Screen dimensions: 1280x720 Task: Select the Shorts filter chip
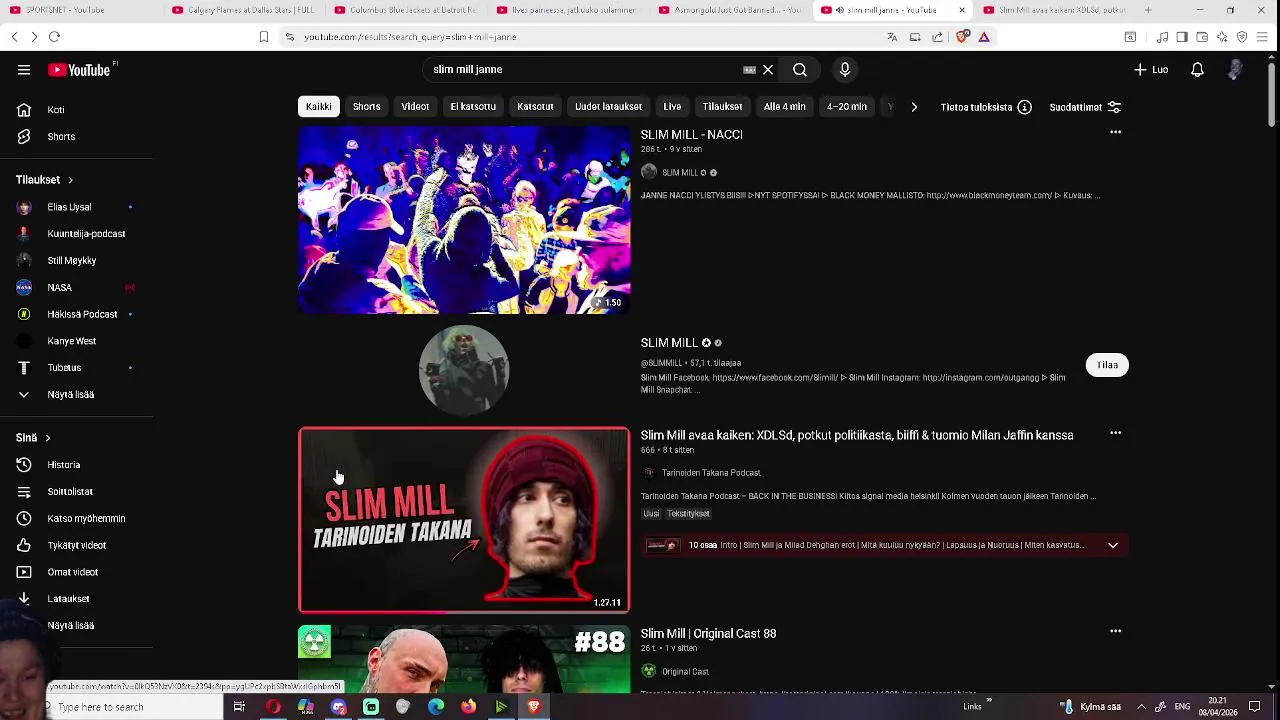click(366, 107)
